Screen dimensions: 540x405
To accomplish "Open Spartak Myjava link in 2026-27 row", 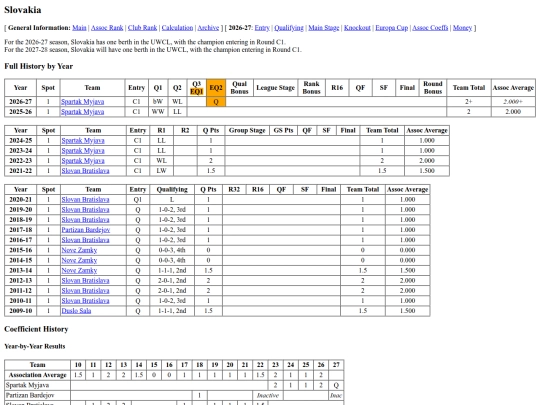I will [82, 102].
